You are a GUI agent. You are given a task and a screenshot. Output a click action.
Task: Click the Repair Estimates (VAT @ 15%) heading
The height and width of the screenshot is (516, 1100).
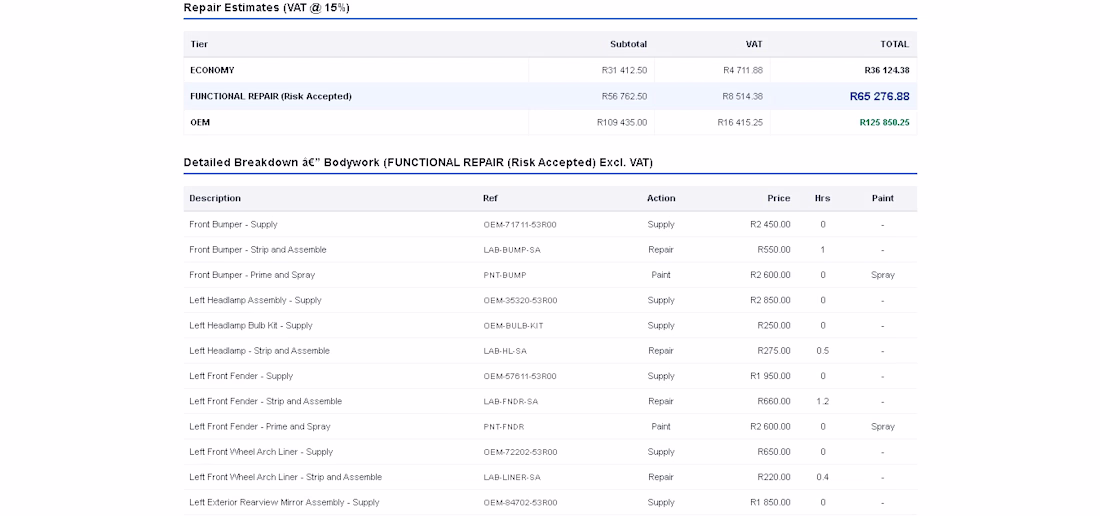pos(267,8)
